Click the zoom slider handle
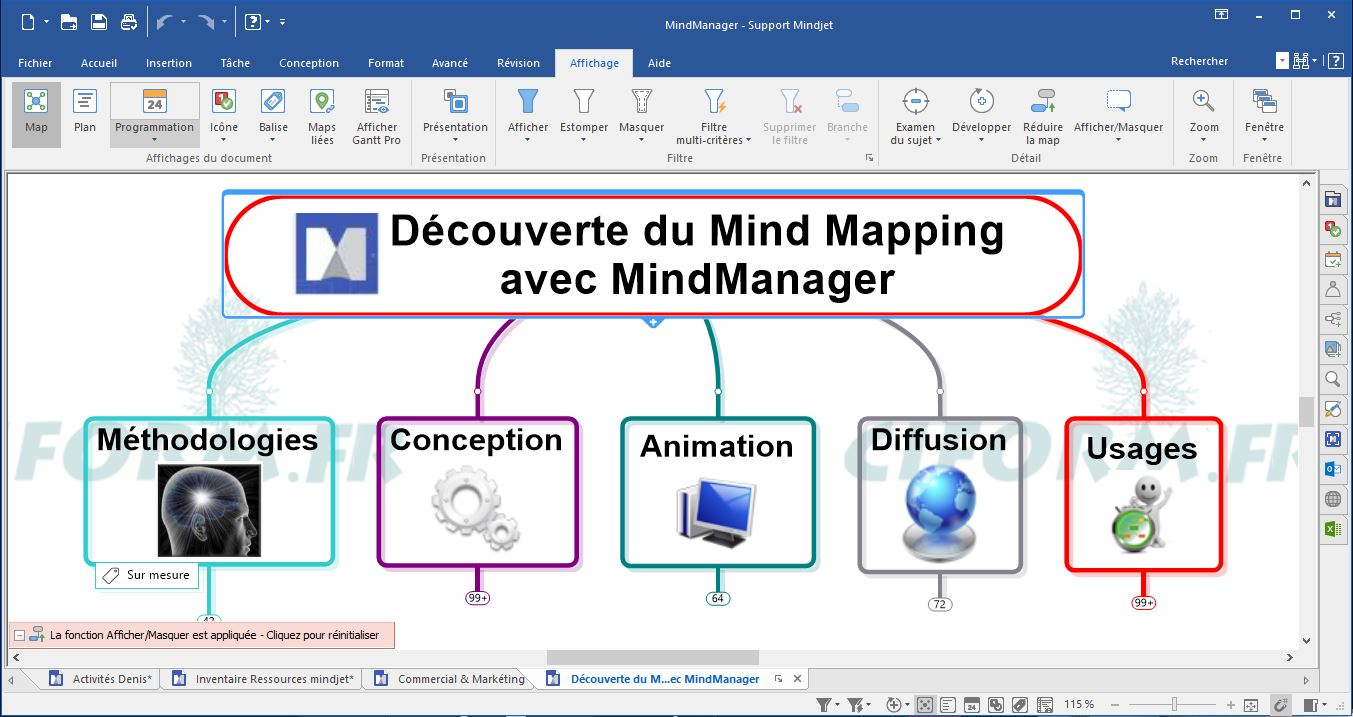The width and height of the screenshot is (1353, 717). coord(1174,705)
